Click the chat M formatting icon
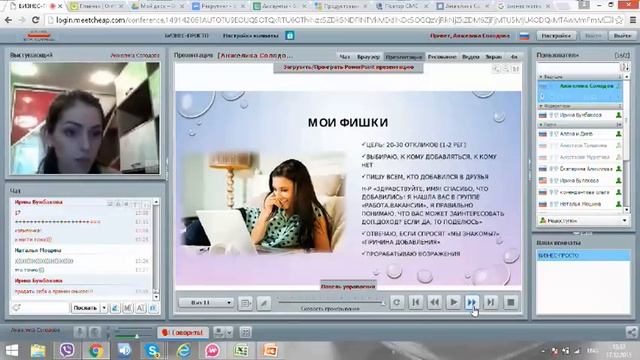This screenshot has height=360, width=640. [x=128, y=308]
